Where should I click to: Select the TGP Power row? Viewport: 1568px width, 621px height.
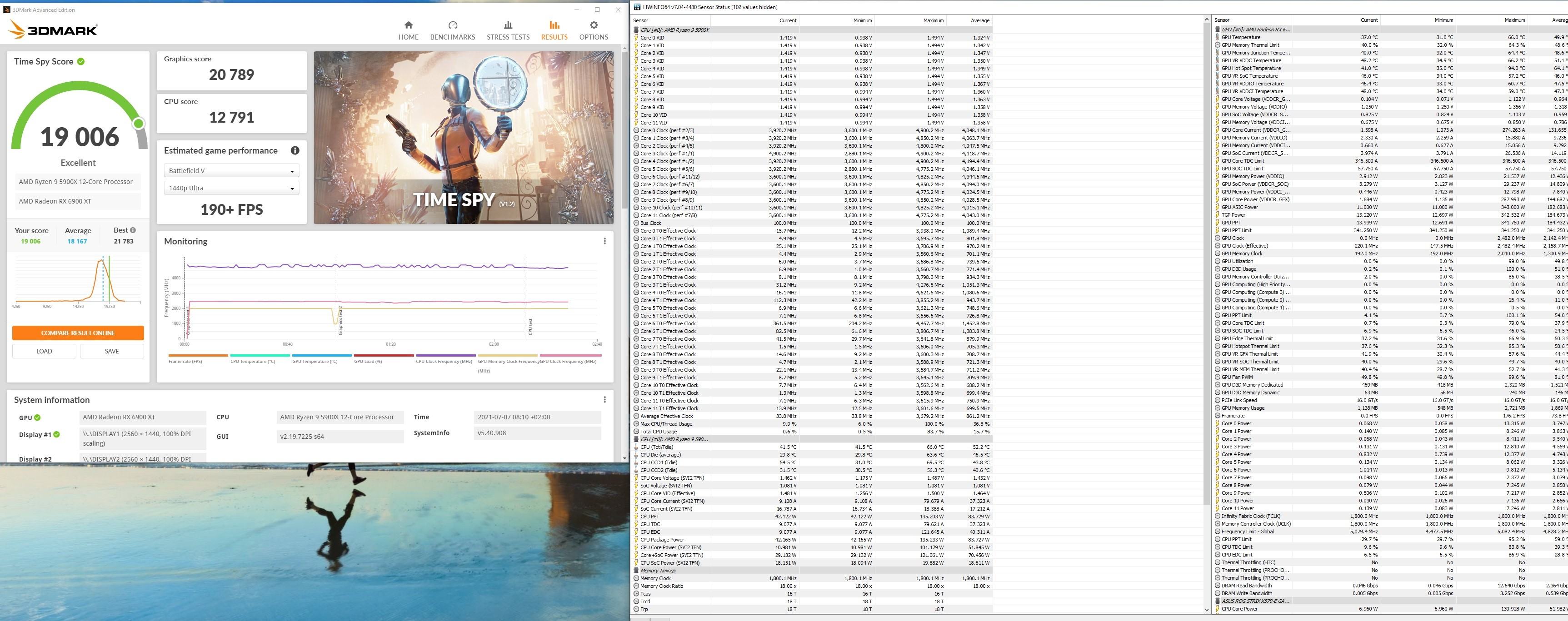pos(1391,215)
